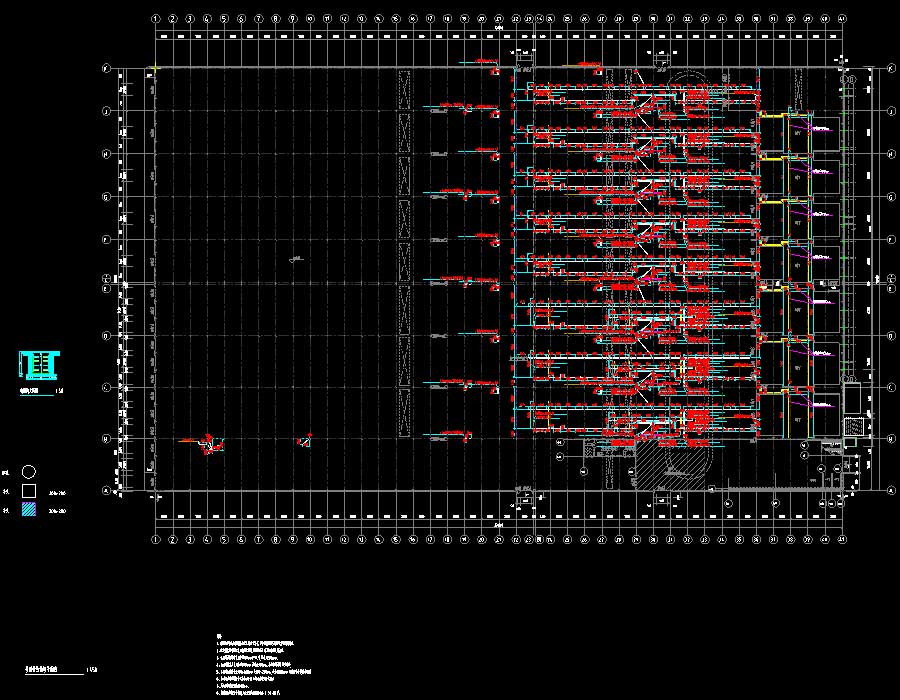
Task: Pick the circle symbol in the legend
Action: pyautogui.click(x=29, y=472)
